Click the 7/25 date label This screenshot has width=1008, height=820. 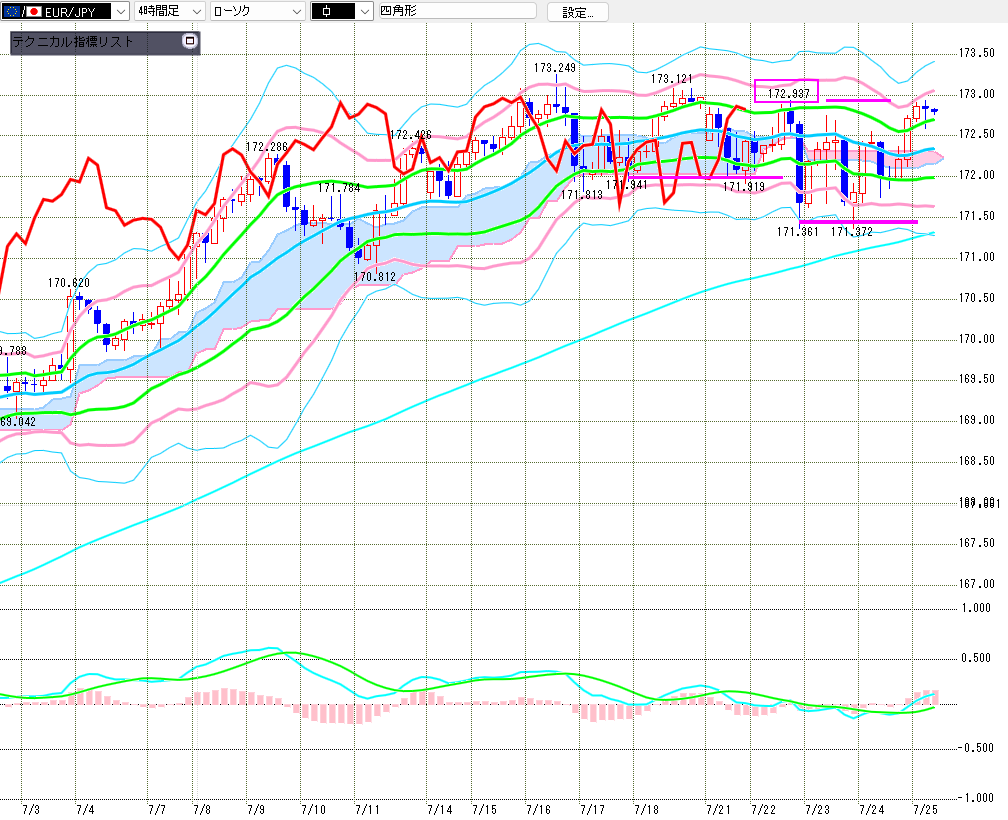[x=925, y=810]
